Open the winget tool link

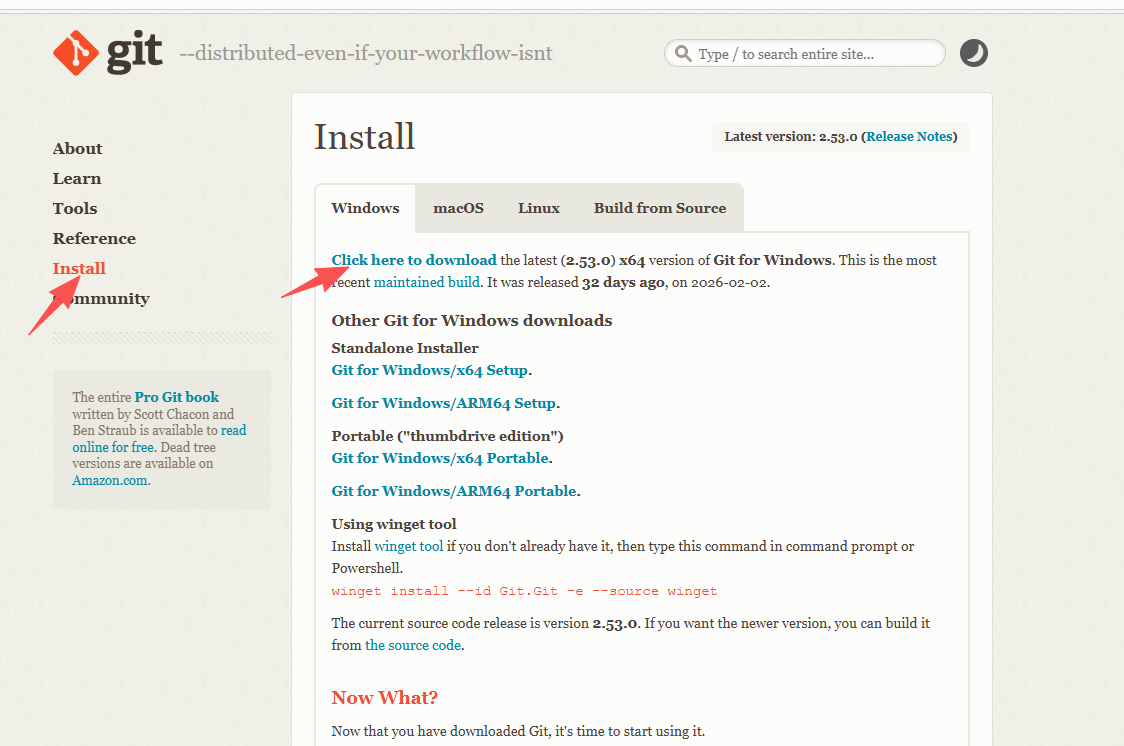409,547
